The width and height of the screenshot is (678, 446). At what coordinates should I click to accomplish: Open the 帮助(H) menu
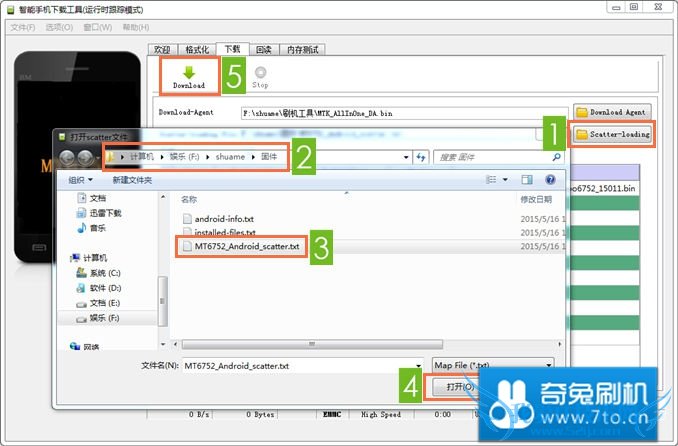click(136, 27)
